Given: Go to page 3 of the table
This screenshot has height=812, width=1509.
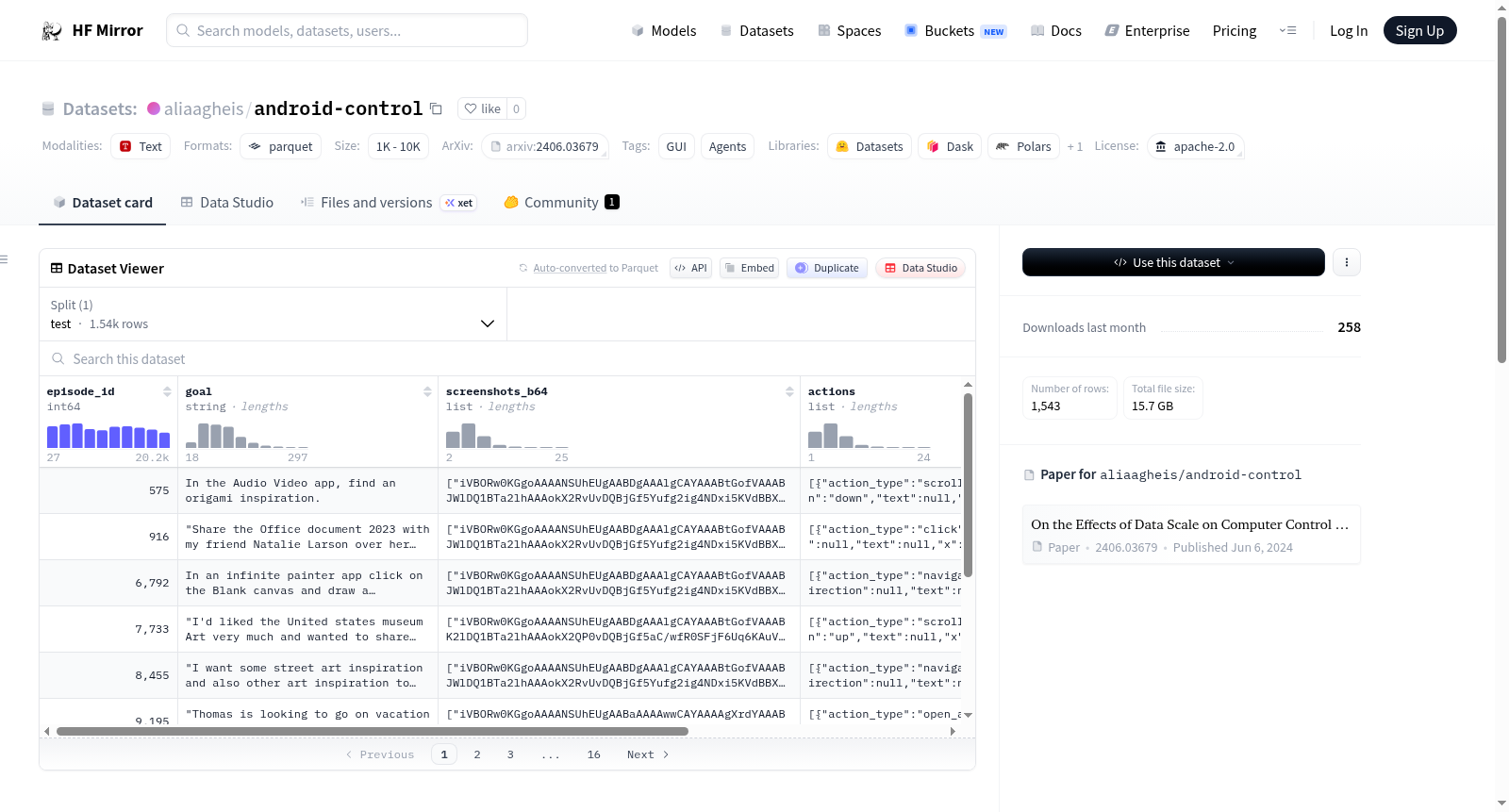Looking at the screenshot, I should (x=510, y=754).
